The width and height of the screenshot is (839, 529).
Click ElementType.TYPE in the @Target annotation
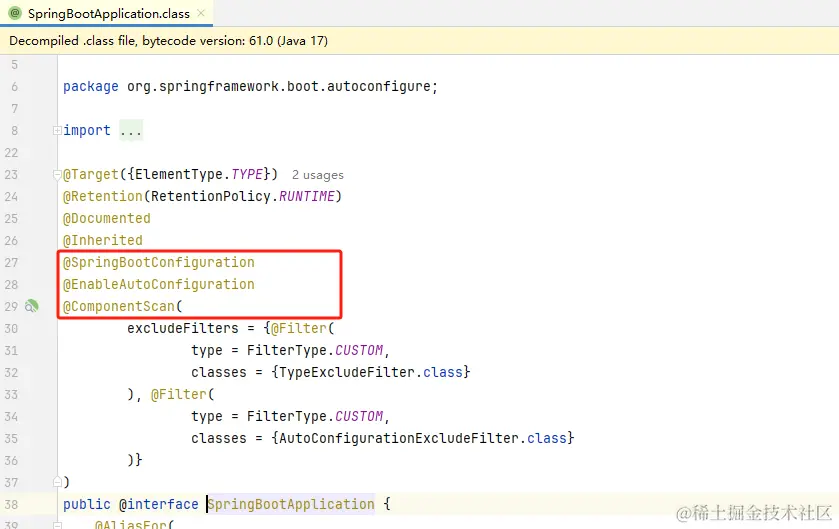pos(199,174)
